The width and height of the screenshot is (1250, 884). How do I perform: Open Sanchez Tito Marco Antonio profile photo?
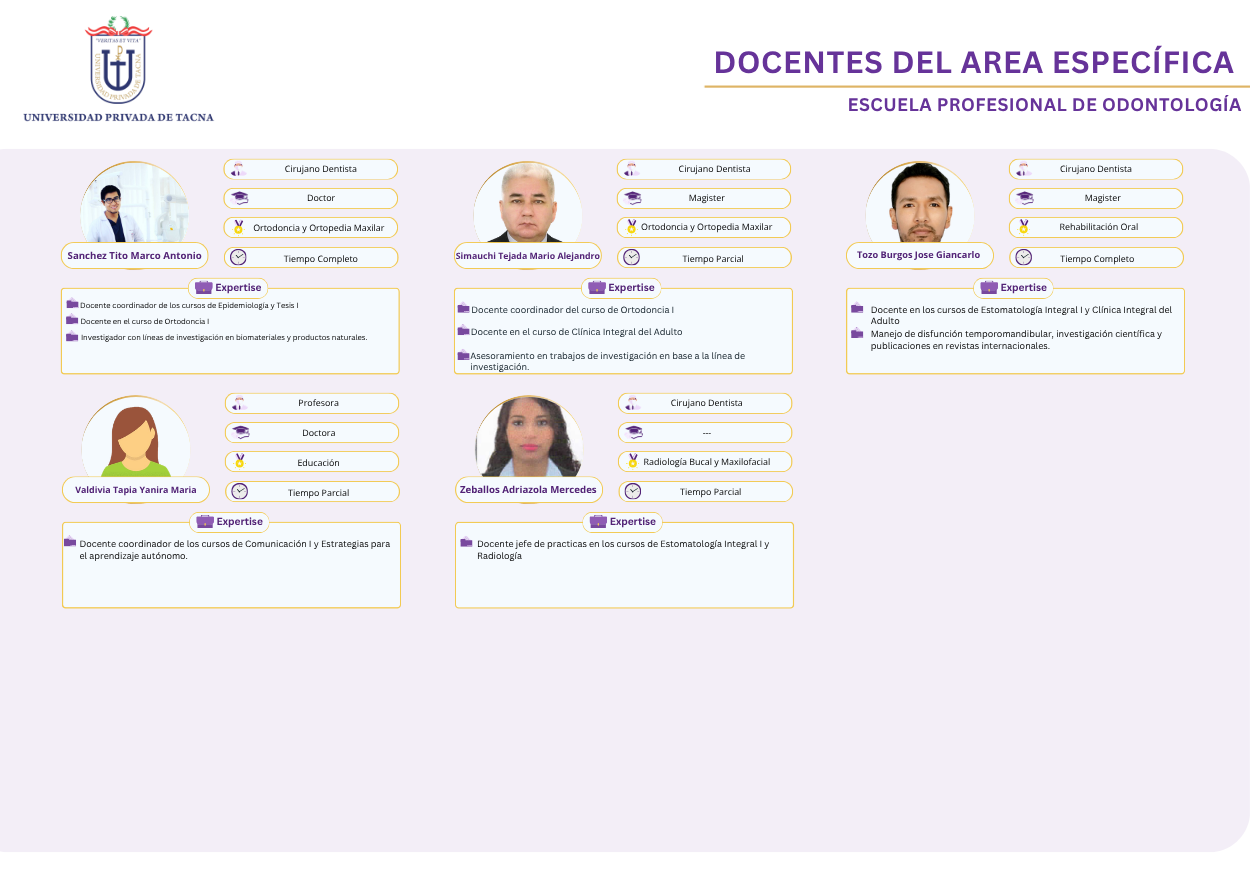[134, 204]
